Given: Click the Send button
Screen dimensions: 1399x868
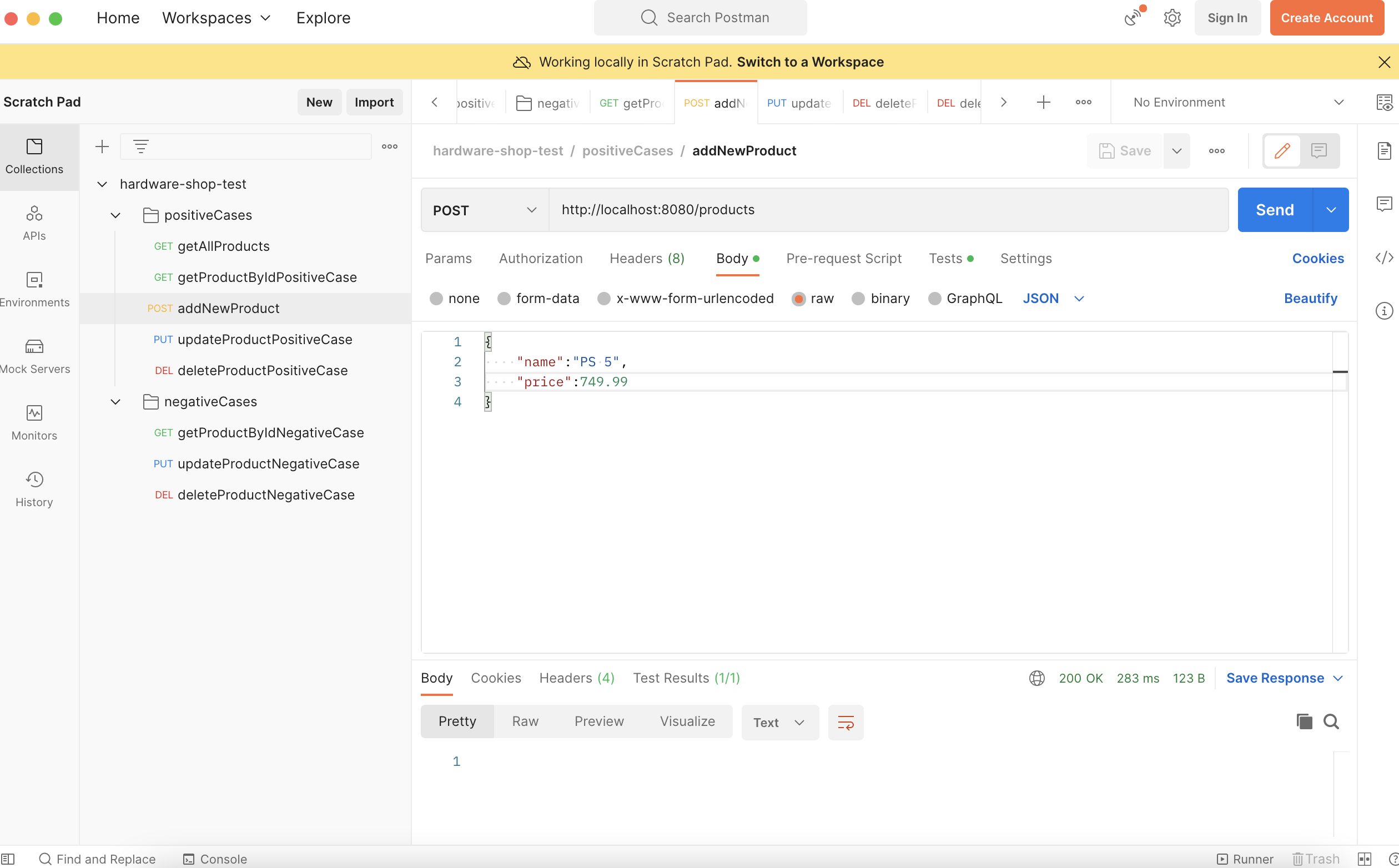Looking at the screenshot, I should click(x=1275, y=210).
